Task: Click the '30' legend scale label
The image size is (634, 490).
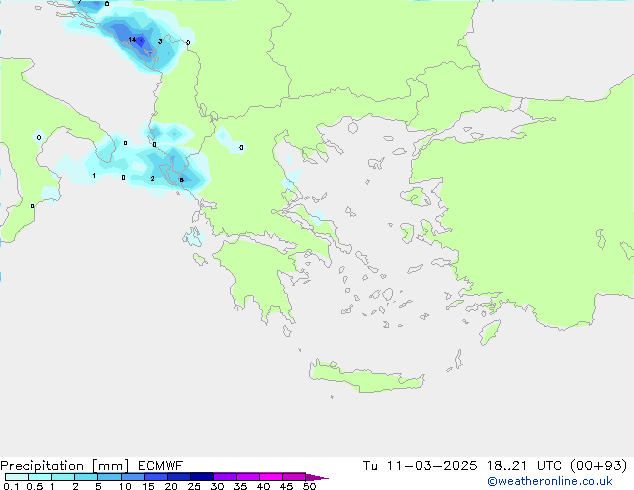Action: pyautogui.click(x=218, y=486)
